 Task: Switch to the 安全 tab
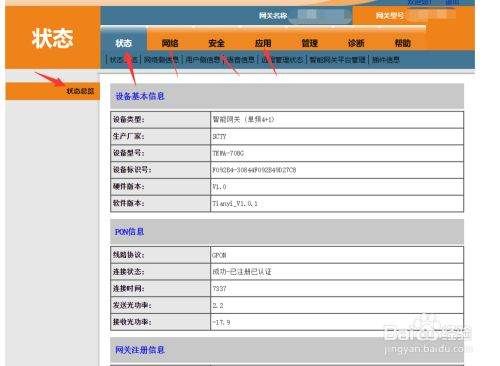(216, 43)
